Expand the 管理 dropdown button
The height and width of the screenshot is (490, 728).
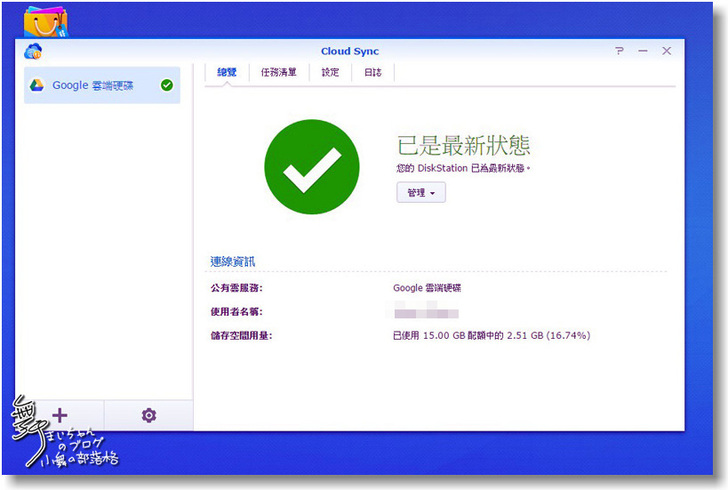[421, 192]
